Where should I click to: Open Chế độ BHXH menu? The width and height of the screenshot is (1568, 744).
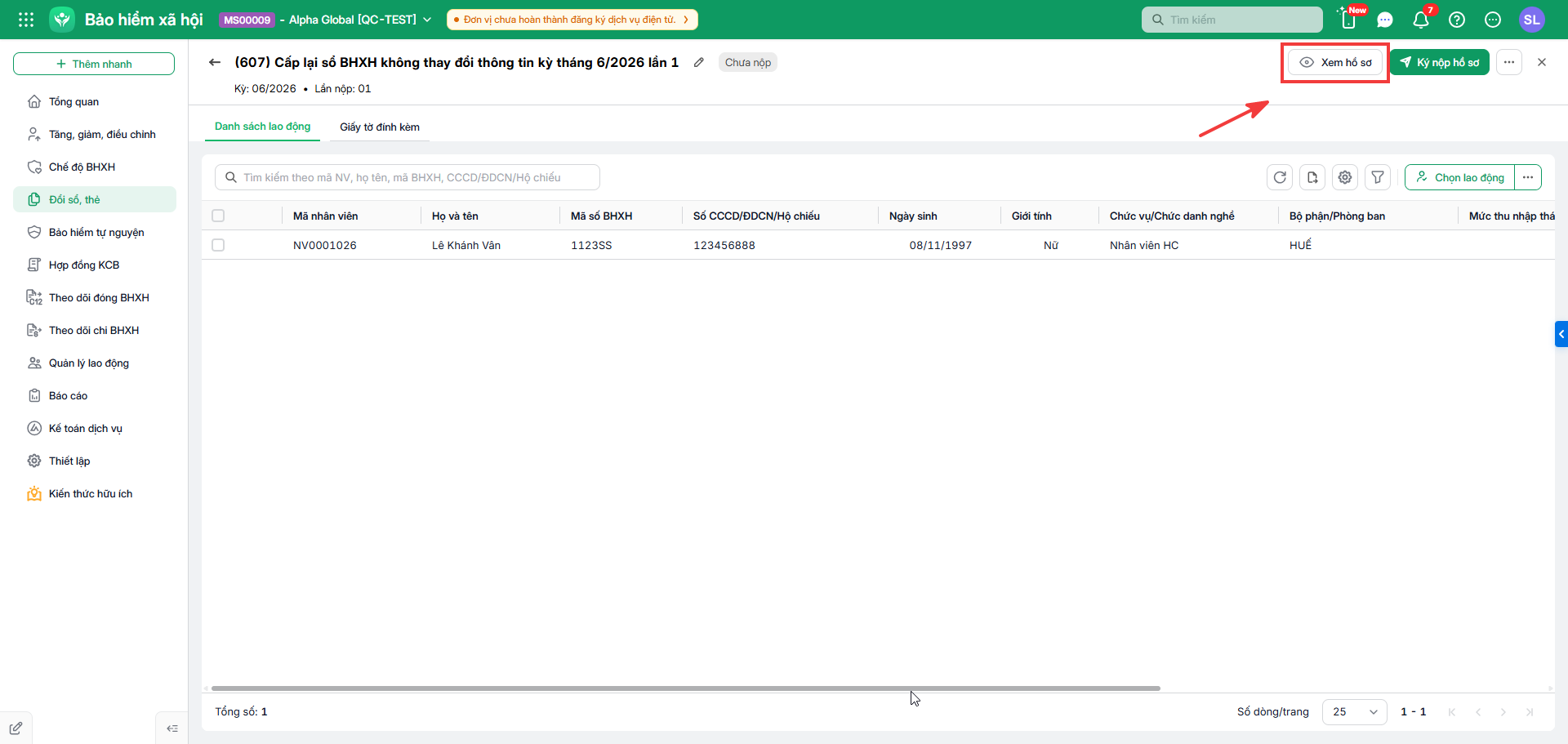click(95, 167)
